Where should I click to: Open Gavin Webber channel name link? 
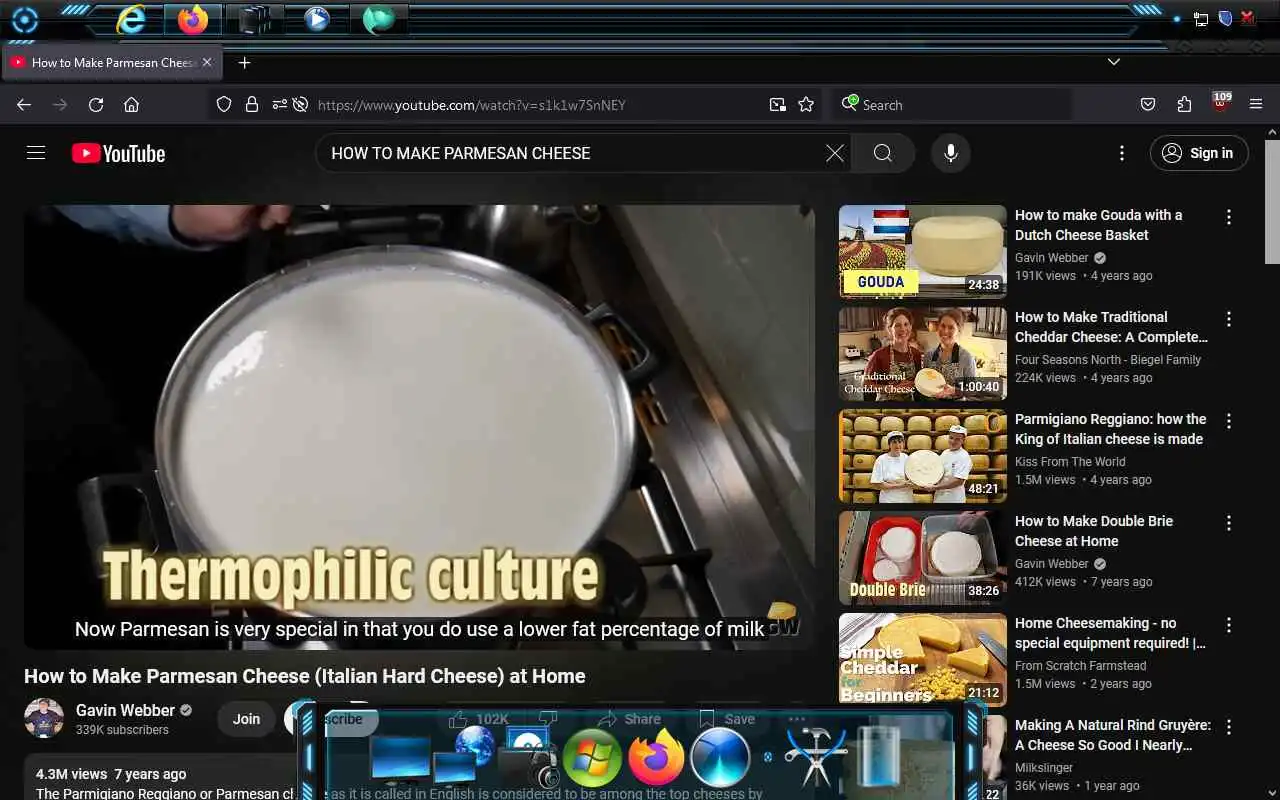pyautogui.click(x=125, y=710)
